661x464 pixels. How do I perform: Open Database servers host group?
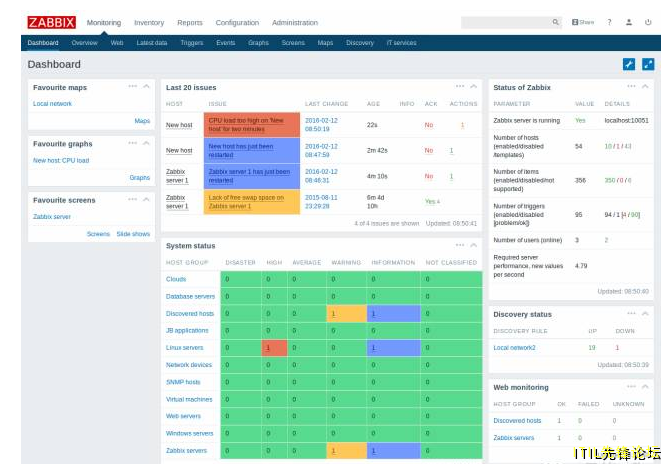[190, 296]
